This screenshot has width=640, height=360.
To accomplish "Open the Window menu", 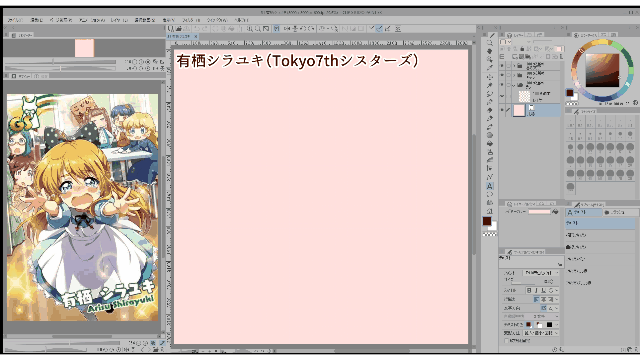I will 216,20.
